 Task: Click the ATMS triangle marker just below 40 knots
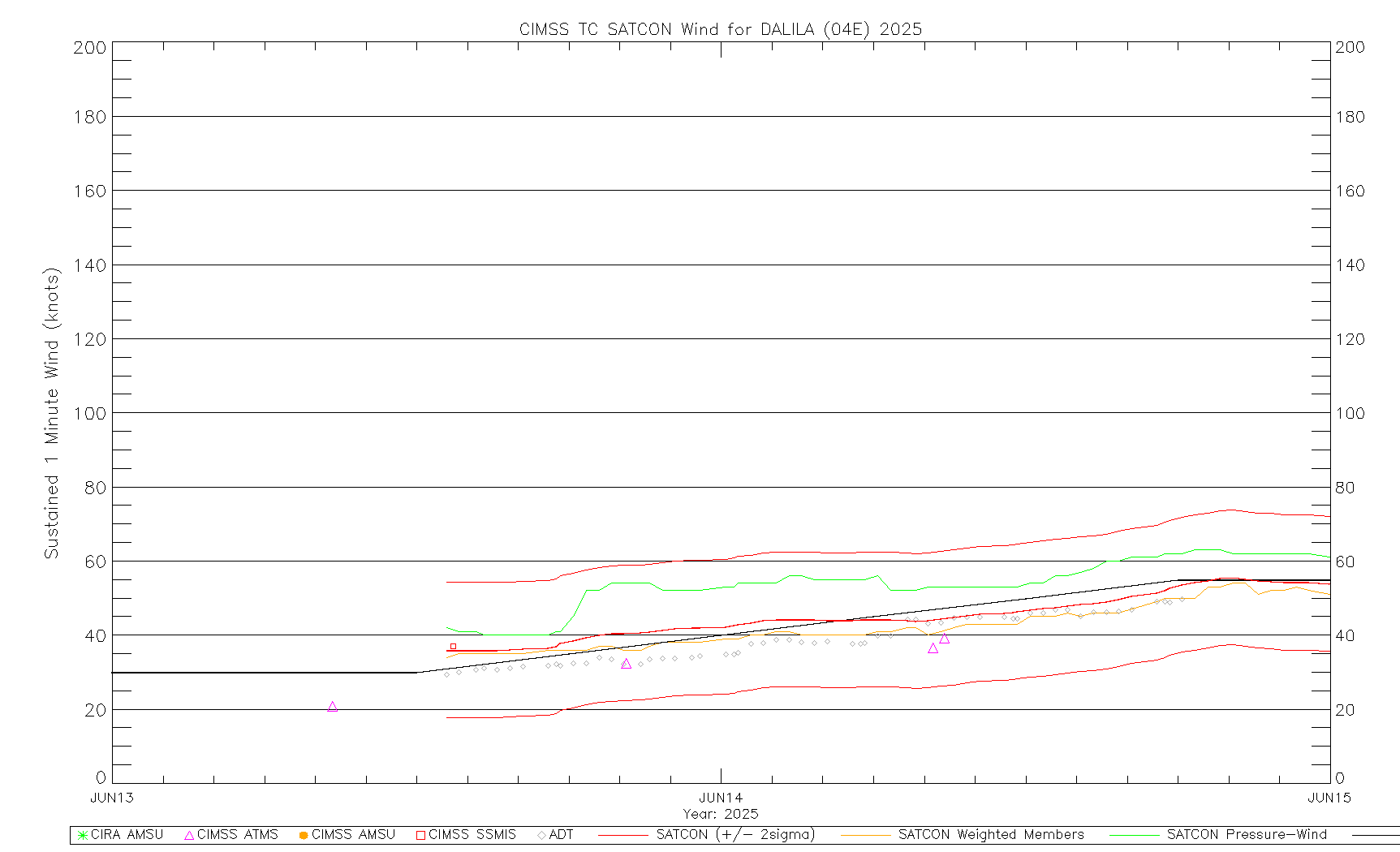(x=944, y=639)
